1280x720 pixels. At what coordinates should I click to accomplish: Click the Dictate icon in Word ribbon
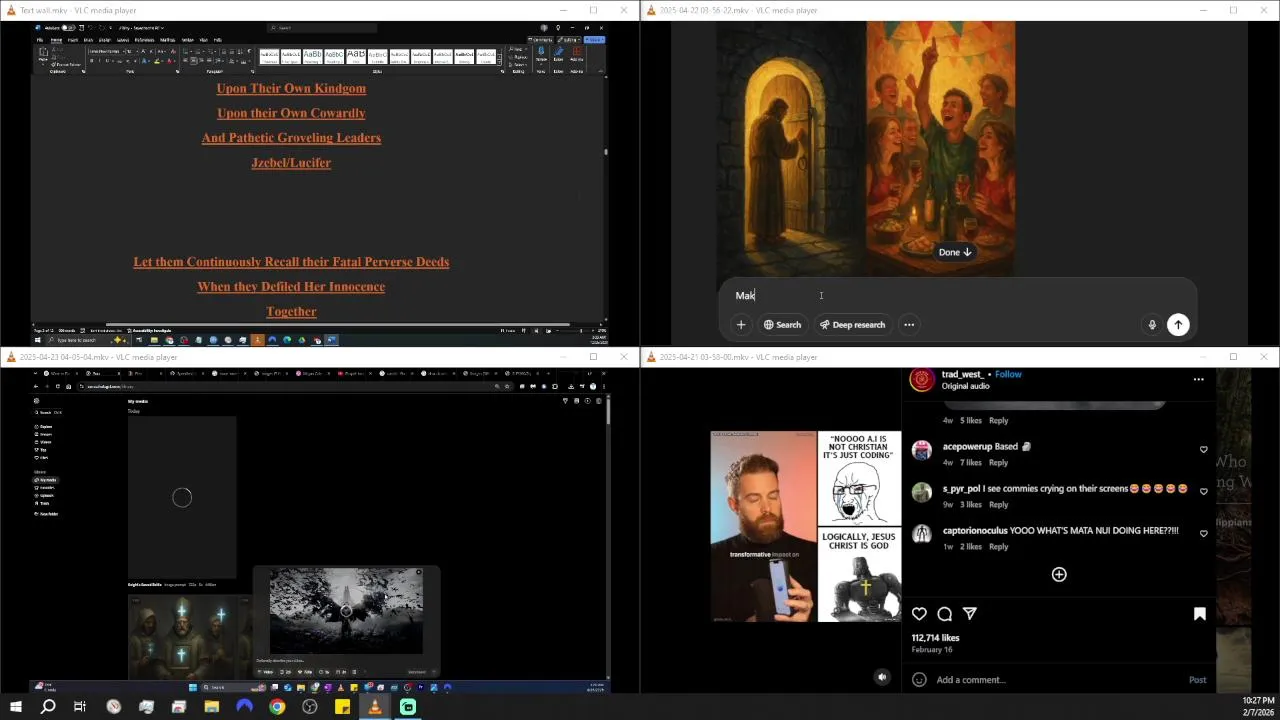(541, 52)
